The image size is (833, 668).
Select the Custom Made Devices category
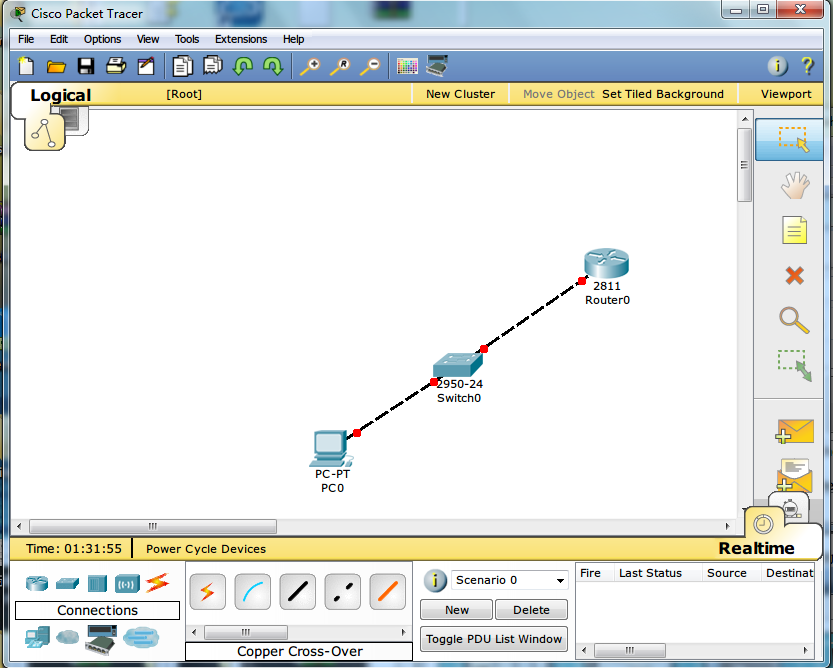pyautogui.click(x=101, y=639)
